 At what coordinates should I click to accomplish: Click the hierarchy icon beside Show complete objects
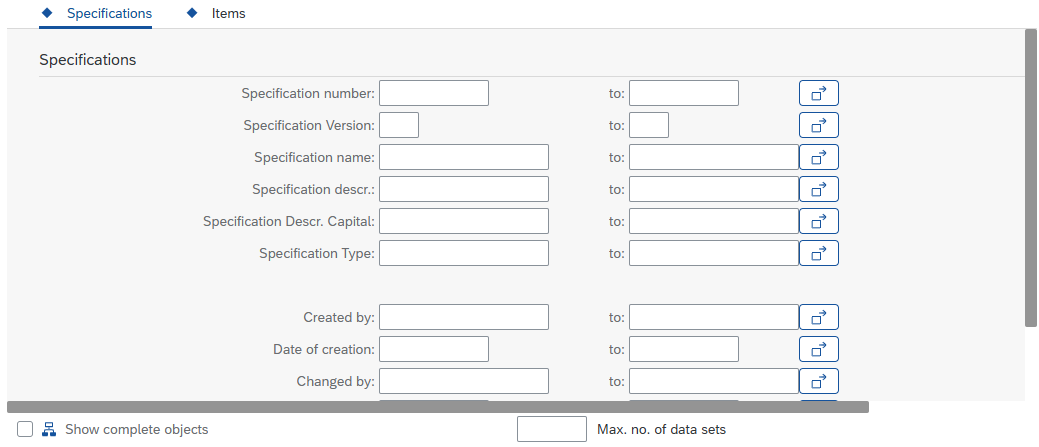point(48,429)
